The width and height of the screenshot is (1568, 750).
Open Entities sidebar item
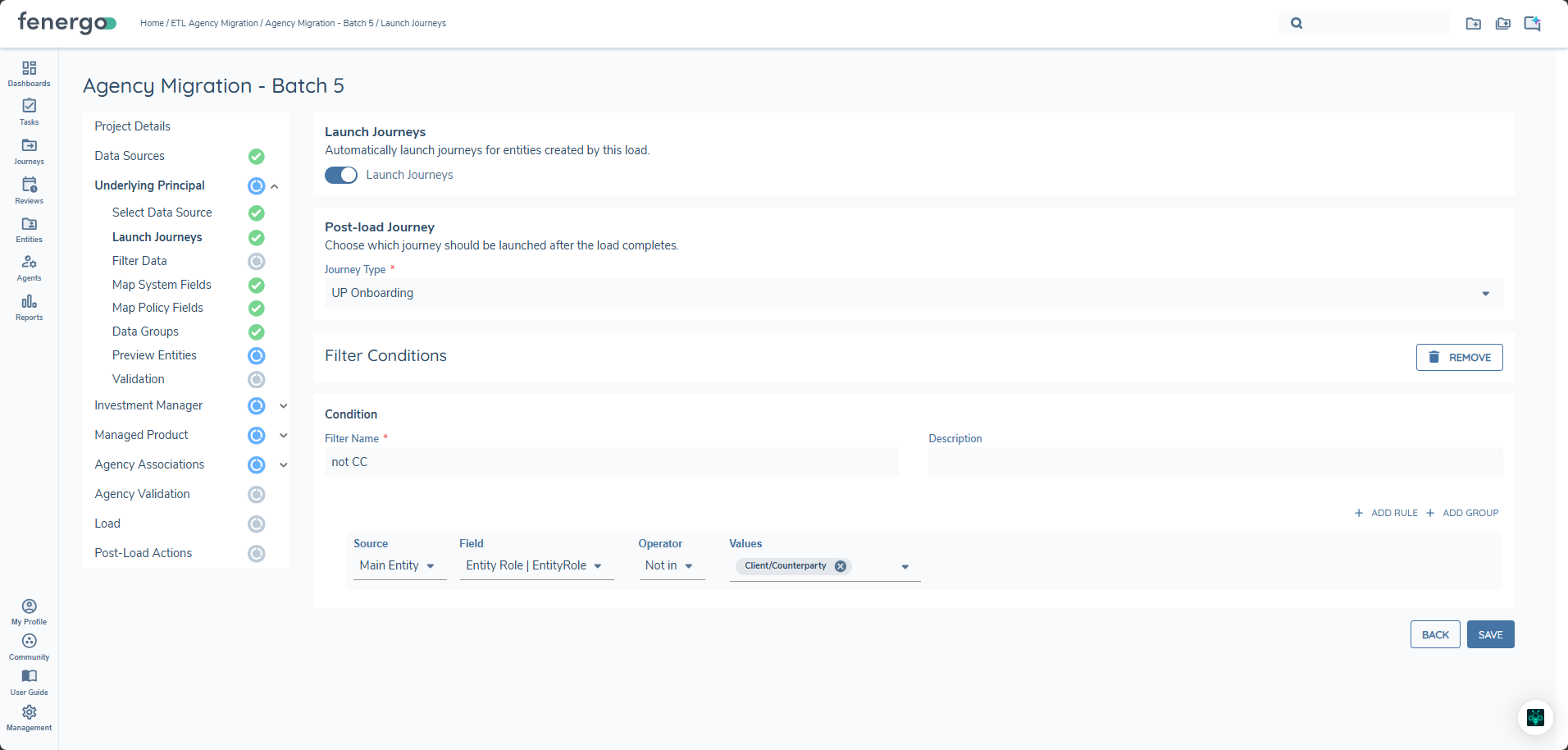click(x=29, y=229)
